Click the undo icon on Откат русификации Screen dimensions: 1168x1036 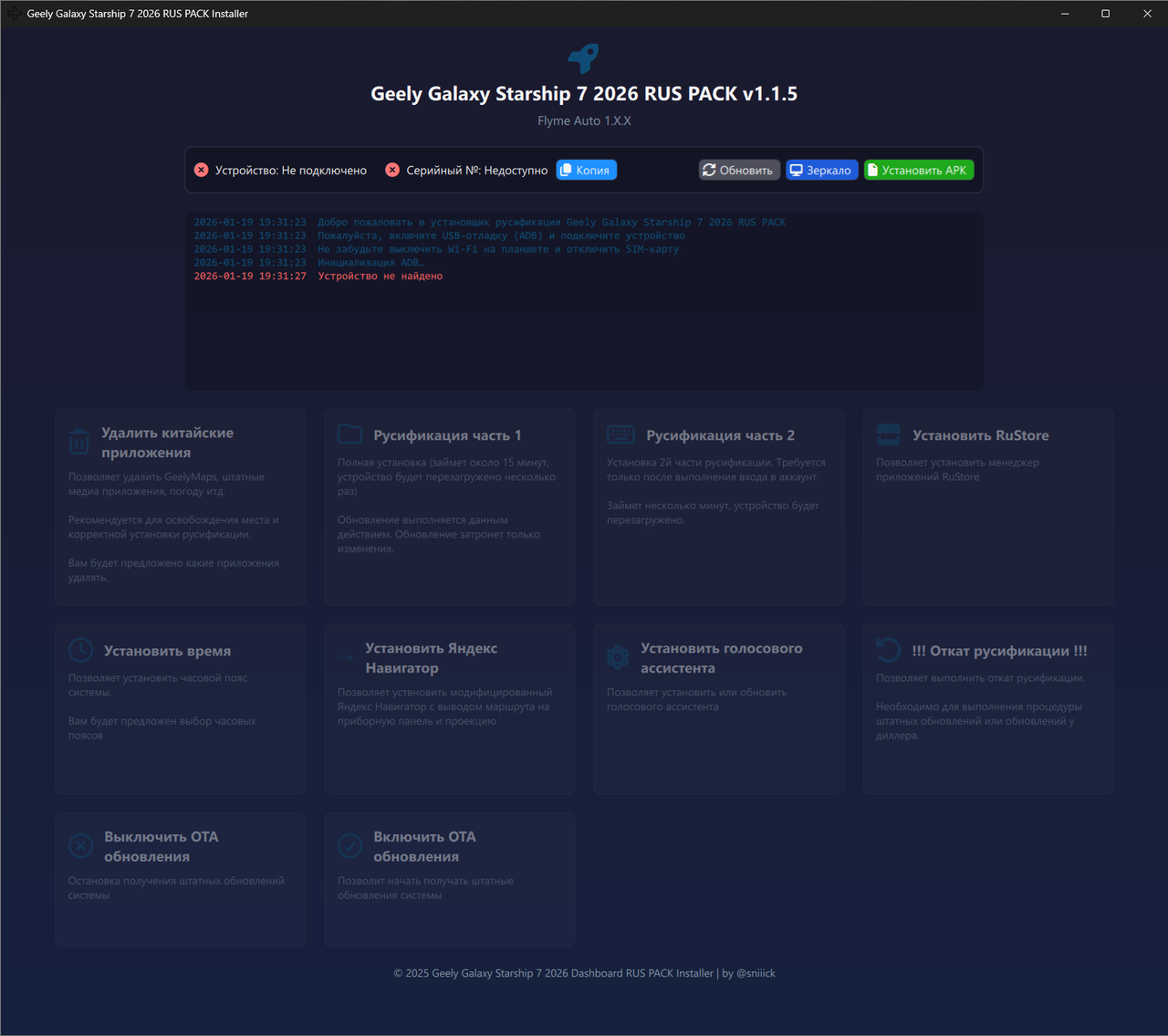tap(889, 650)
